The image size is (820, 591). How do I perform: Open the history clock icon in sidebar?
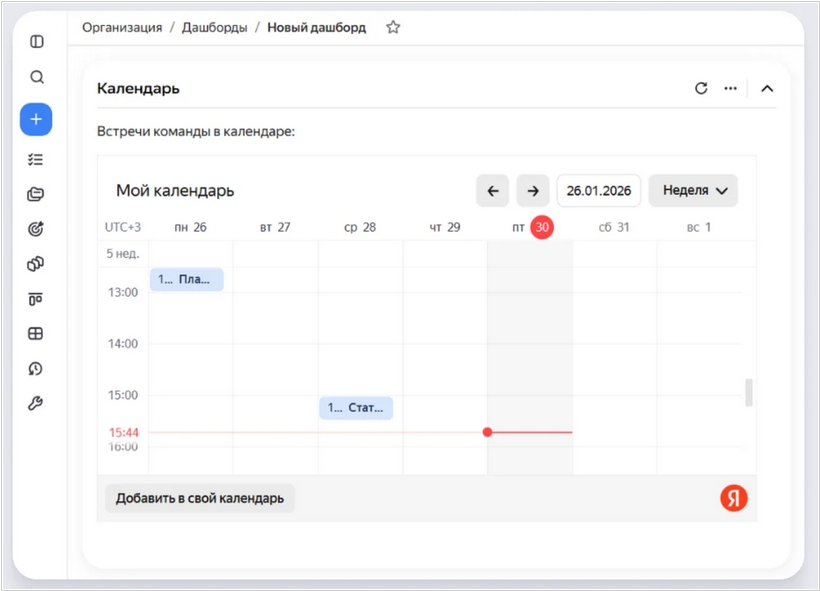(x=36, y=369)
